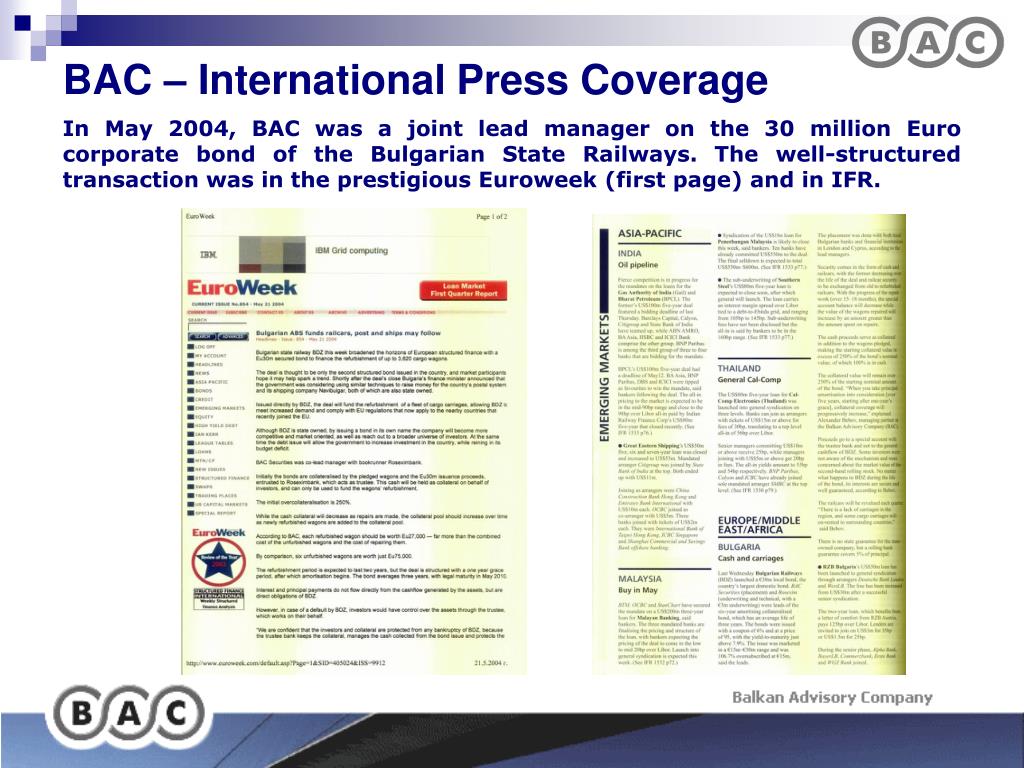Click the euroweek.com URL in page footer
This screenshot has width=1024, height=768.
[285, 662]
